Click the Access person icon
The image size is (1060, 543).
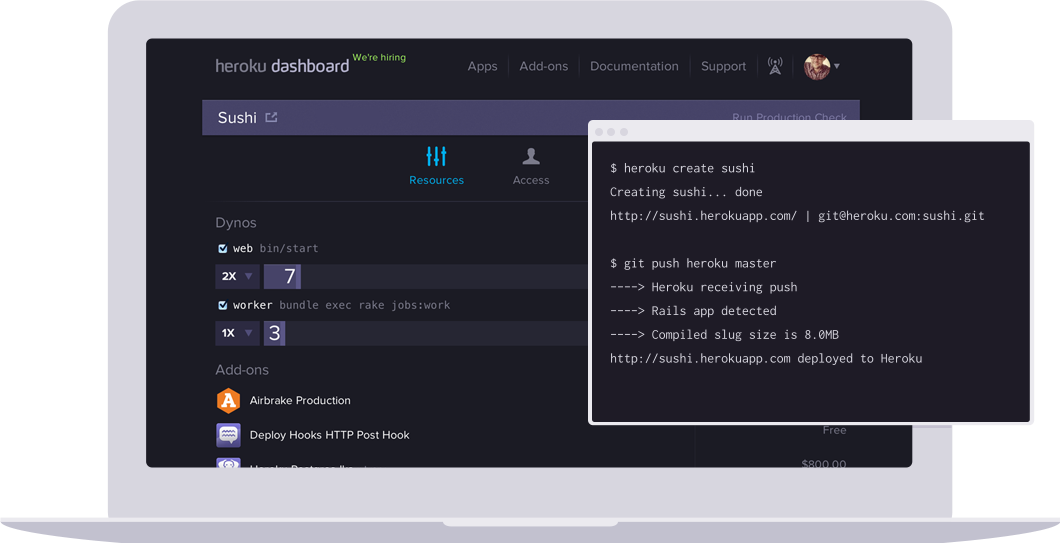[x=531, y=156]
